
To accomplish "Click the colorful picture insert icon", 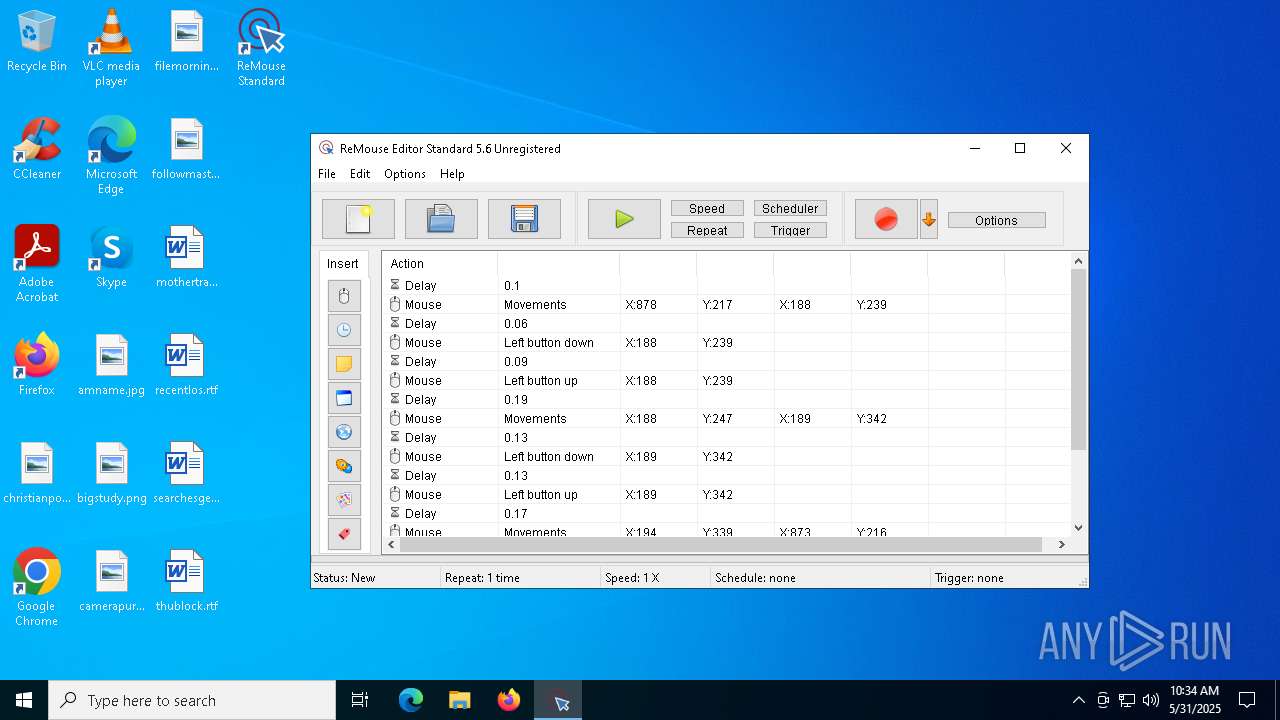I will [344, 500].
